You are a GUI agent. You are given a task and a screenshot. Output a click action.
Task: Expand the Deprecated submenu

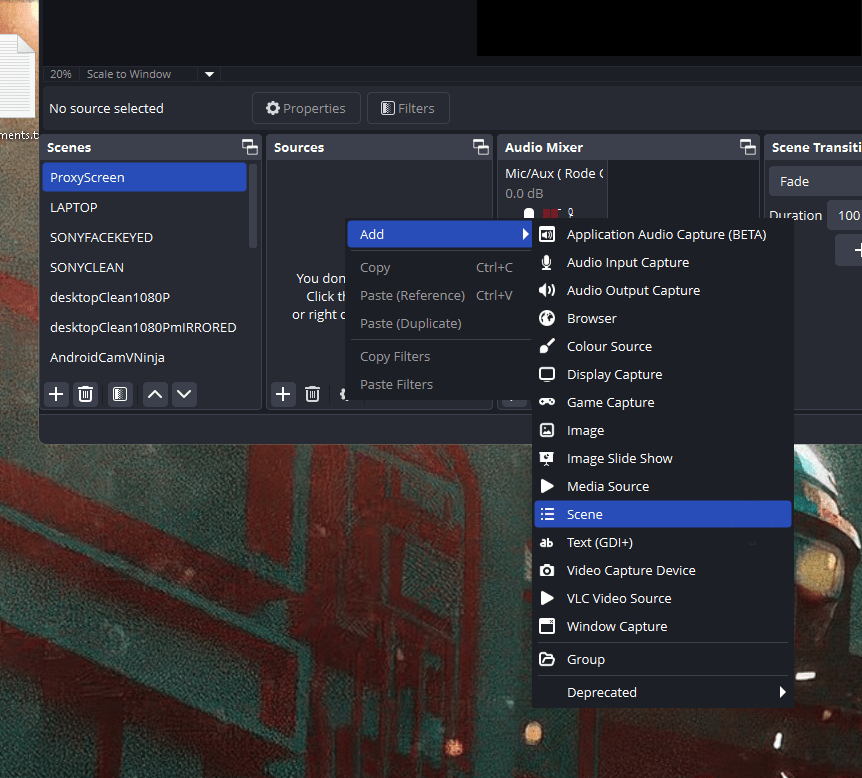pyautogui.click(x=662, y=692)
